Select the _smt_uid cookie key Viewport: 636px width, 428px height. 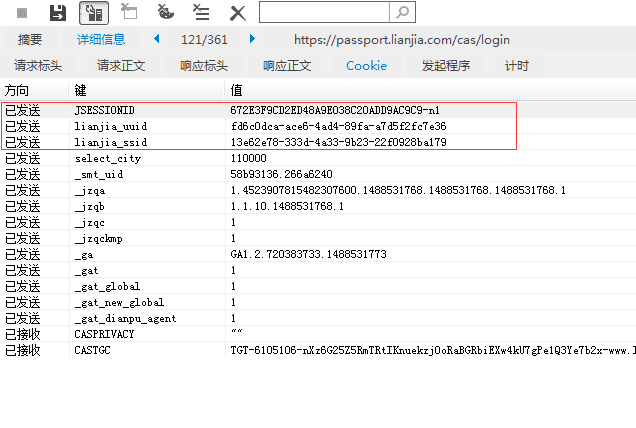(99, 174)
